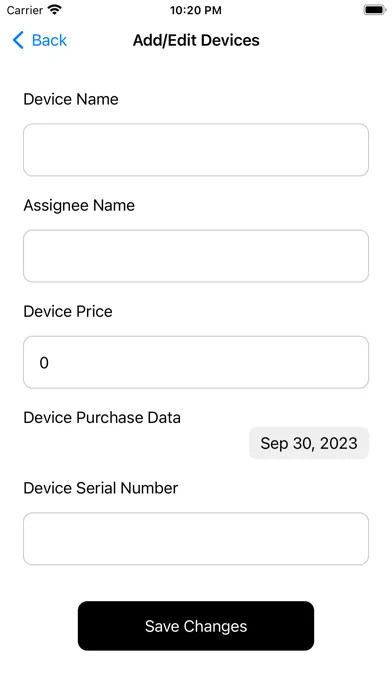Tap the Device Price label
Screen dimensions: 392x696
pos(68,311)
